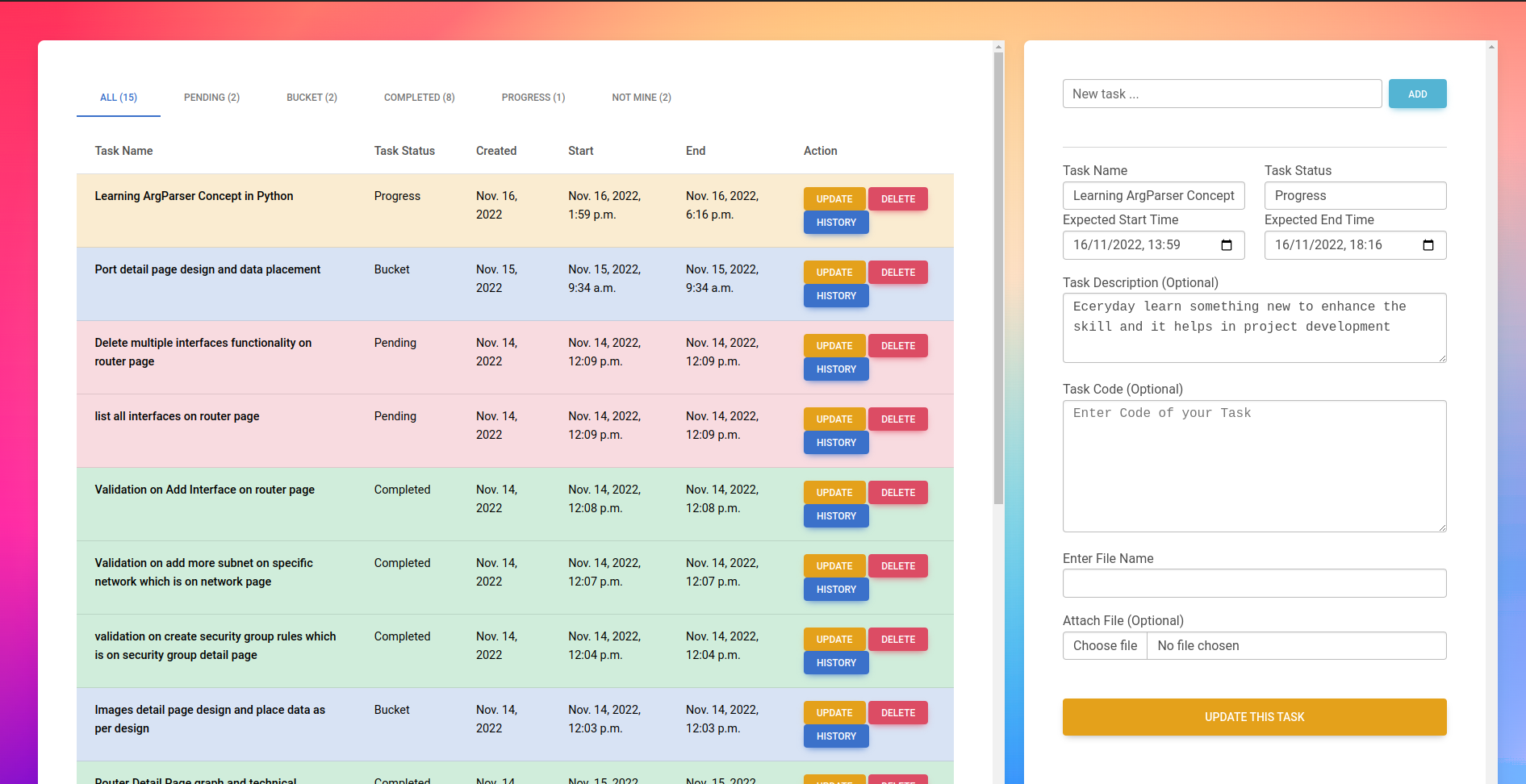Click the Task Name column header
Image resolution: width=1526 pixels, height=784 pixels.
coord(123,151)
